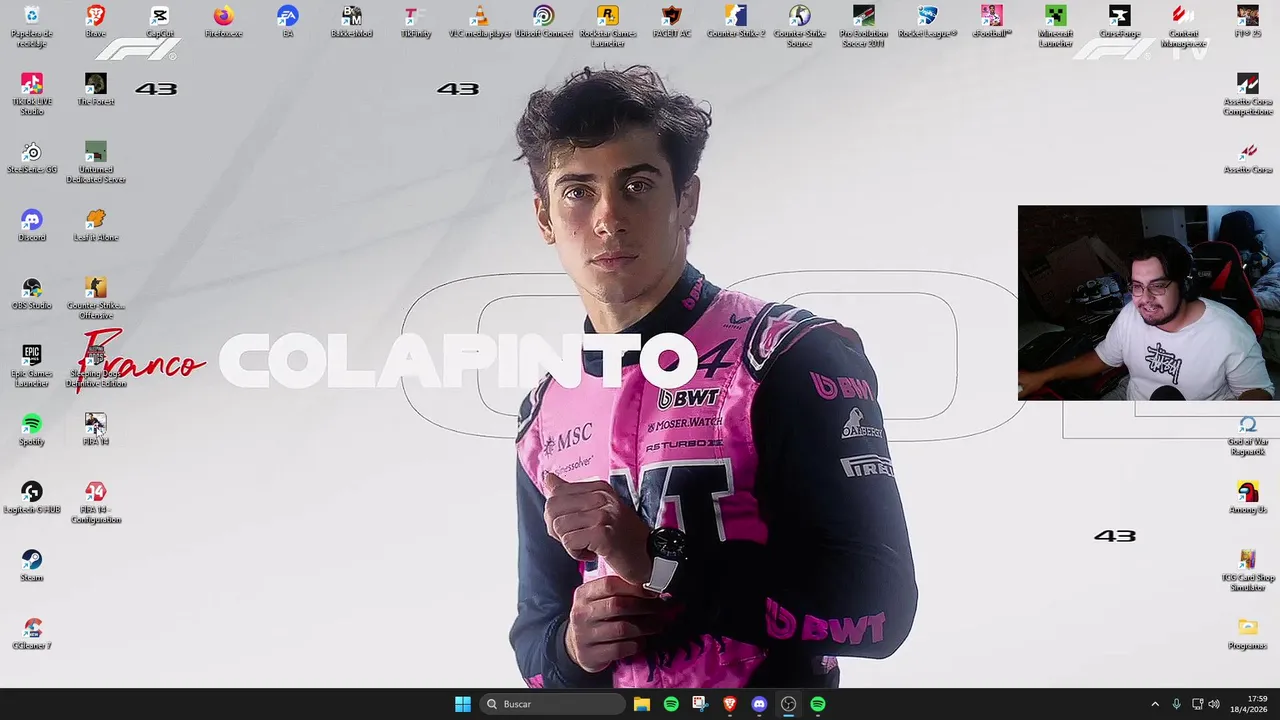This screenshot has height=720, width=1280.
Task: Switch to Discord in the taskbar
Action: point(759,704)
